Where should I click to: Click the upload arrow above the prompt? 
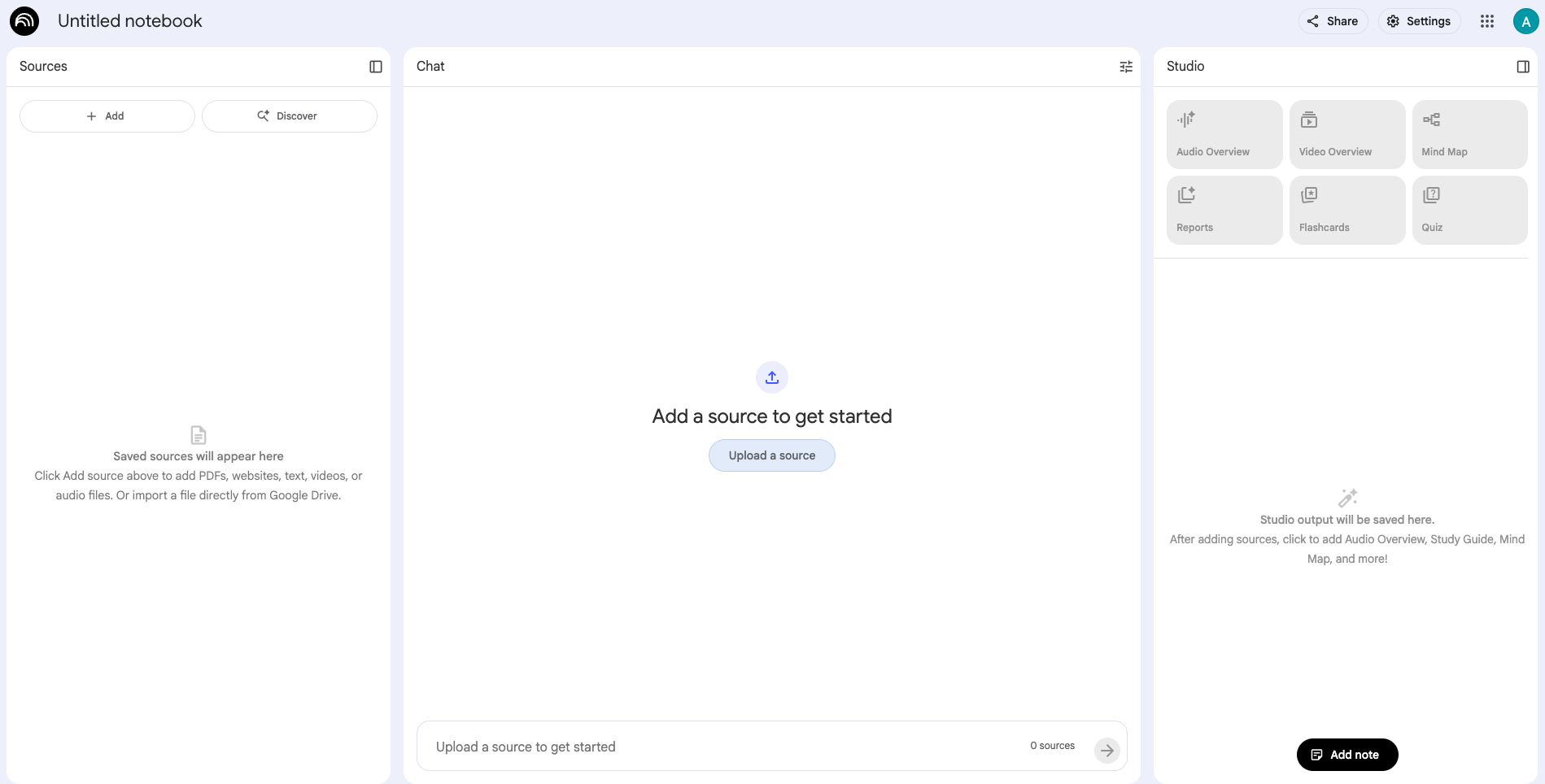771,377
